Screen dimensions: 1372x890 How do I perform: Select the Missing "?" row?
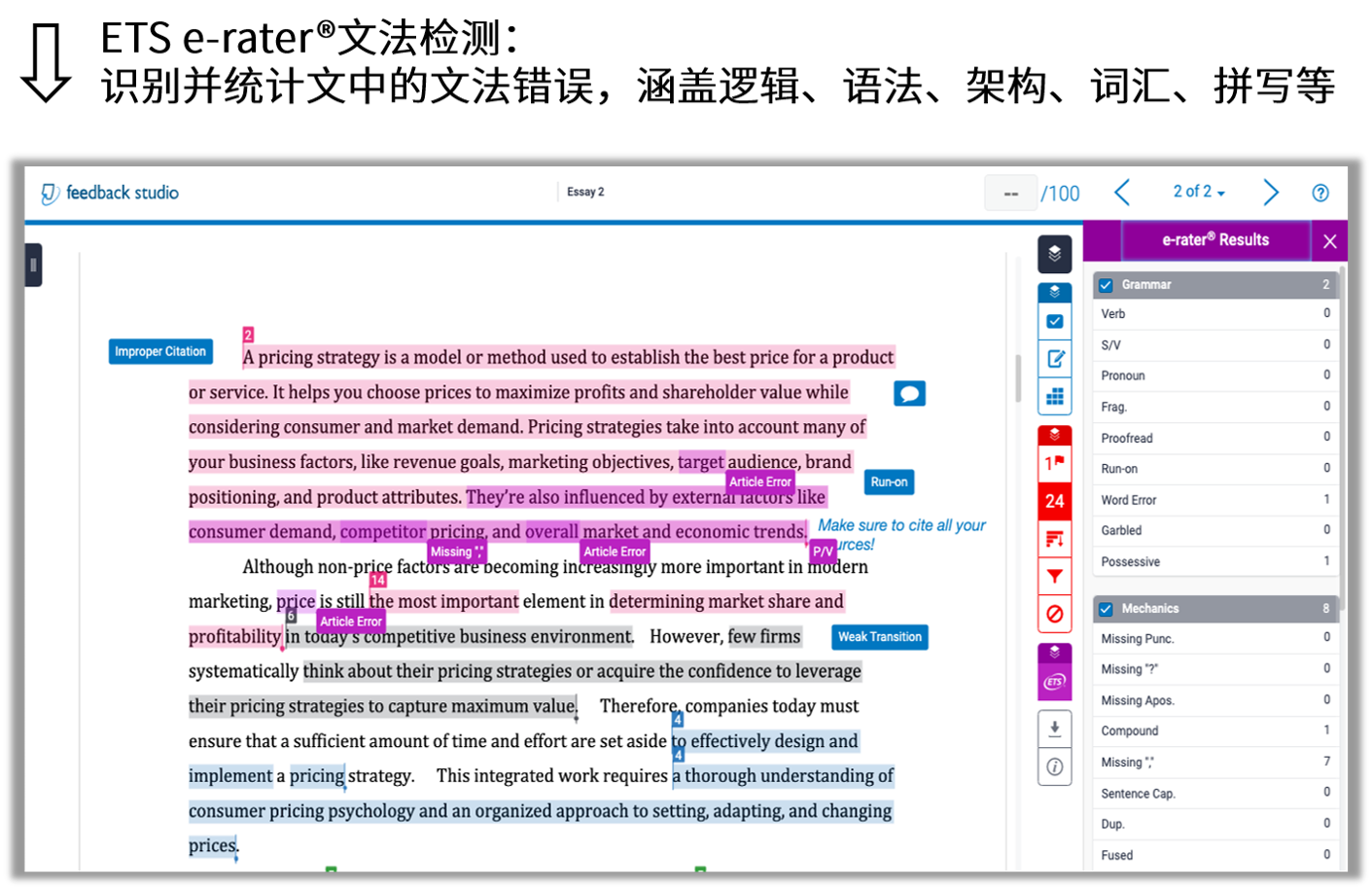1215,669
